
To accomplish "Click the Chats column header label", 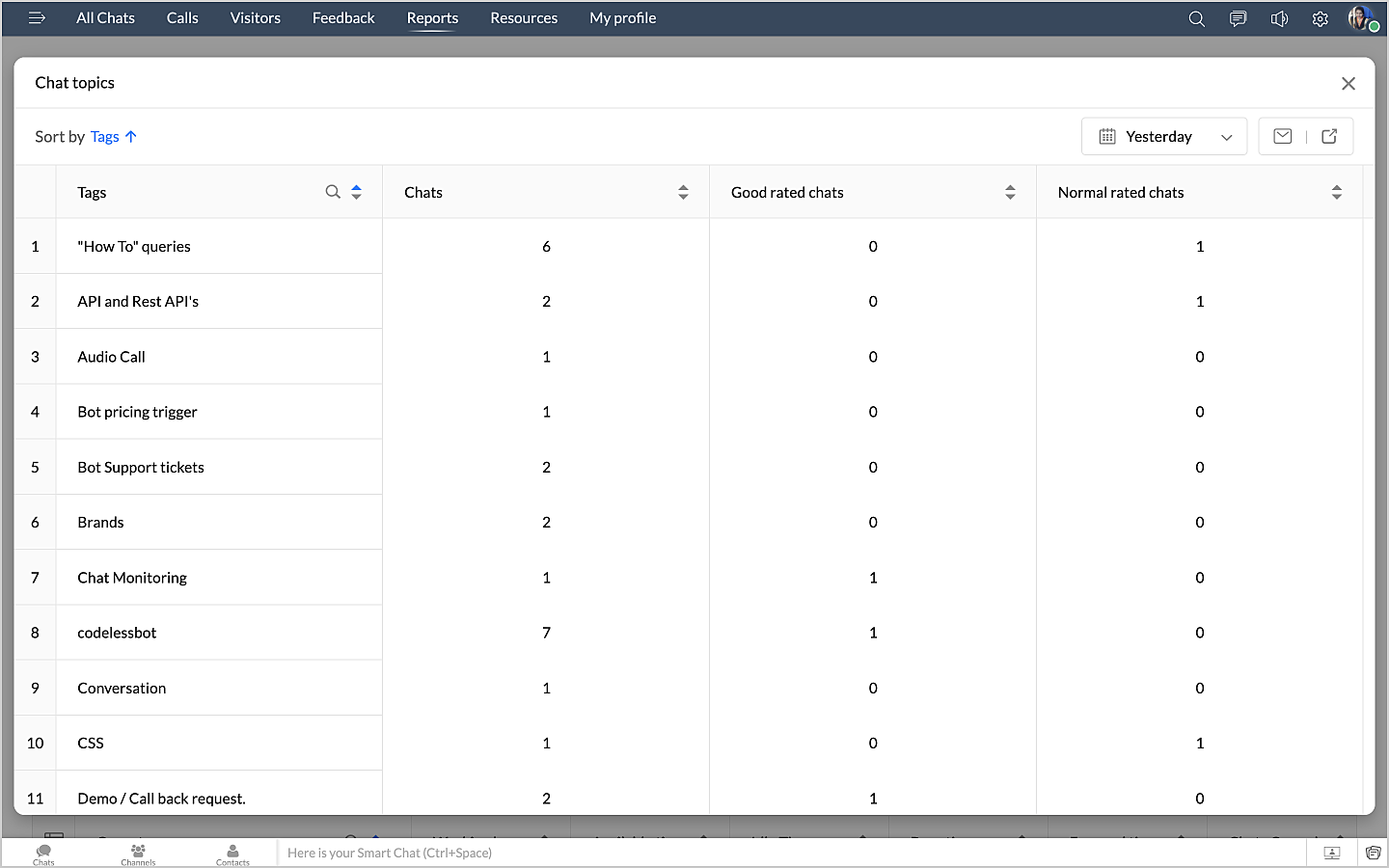I will [423, 193].
